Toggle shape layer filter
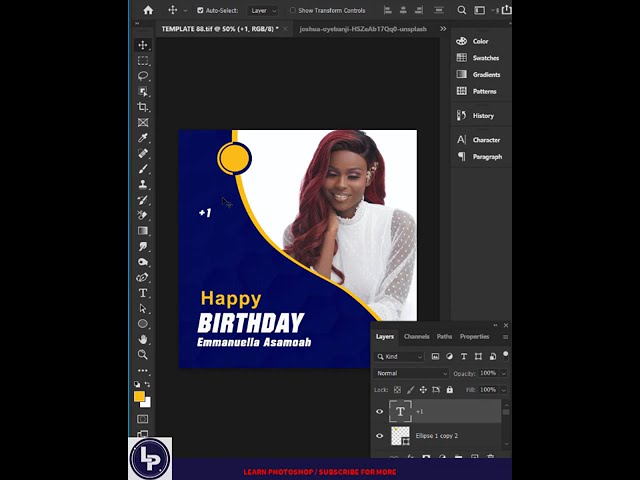640x480 pixels. (x=478, y=356)
